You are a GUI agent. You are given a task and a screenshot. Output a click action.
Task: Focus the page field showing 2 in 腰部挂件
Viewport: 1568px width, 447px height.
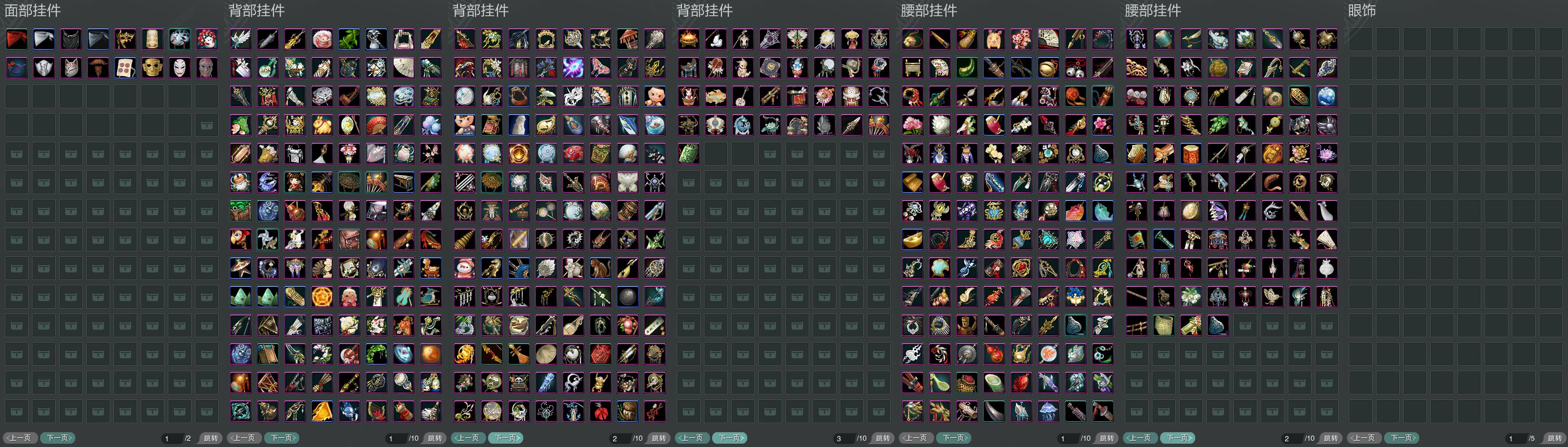coord(1291,438)
